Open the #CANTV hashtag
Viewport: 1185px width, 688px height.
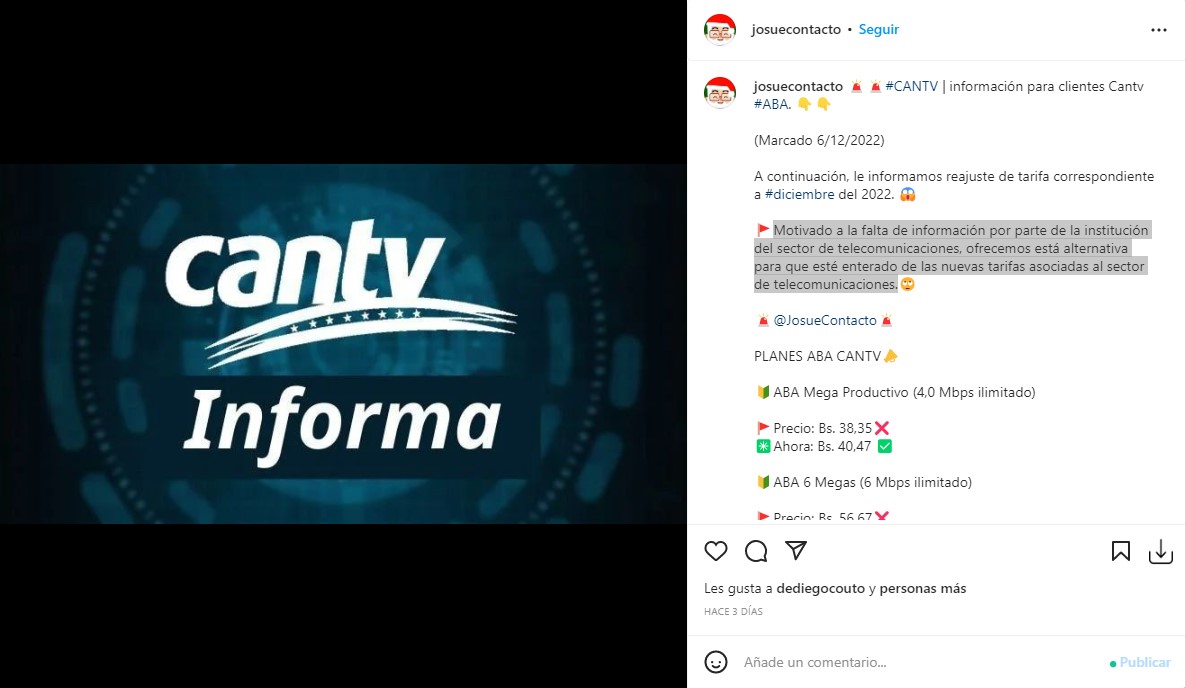(x=911, y=86)
